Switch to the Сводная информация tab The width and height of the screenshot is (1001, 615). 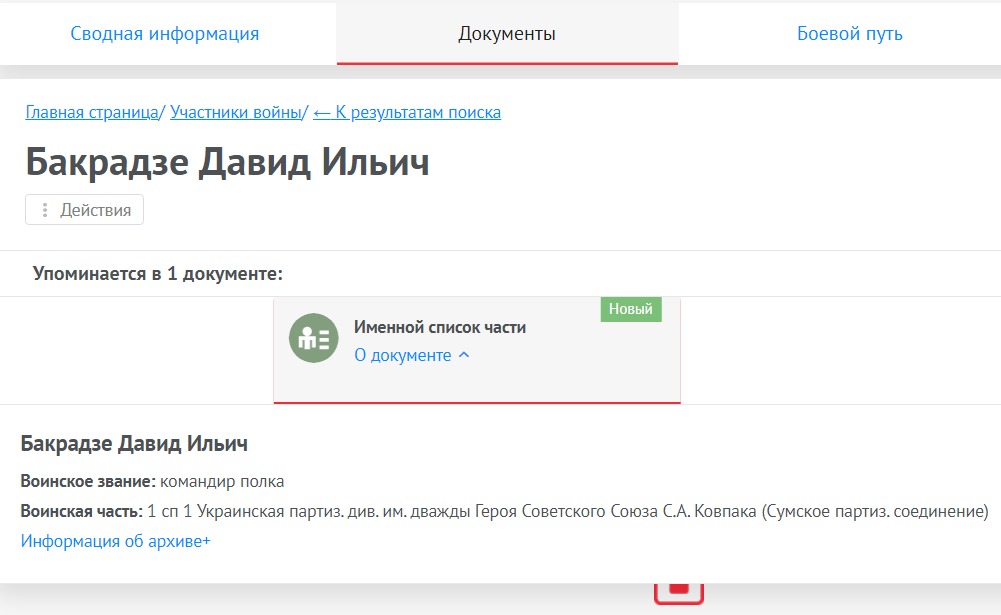(x=166, y=33)
